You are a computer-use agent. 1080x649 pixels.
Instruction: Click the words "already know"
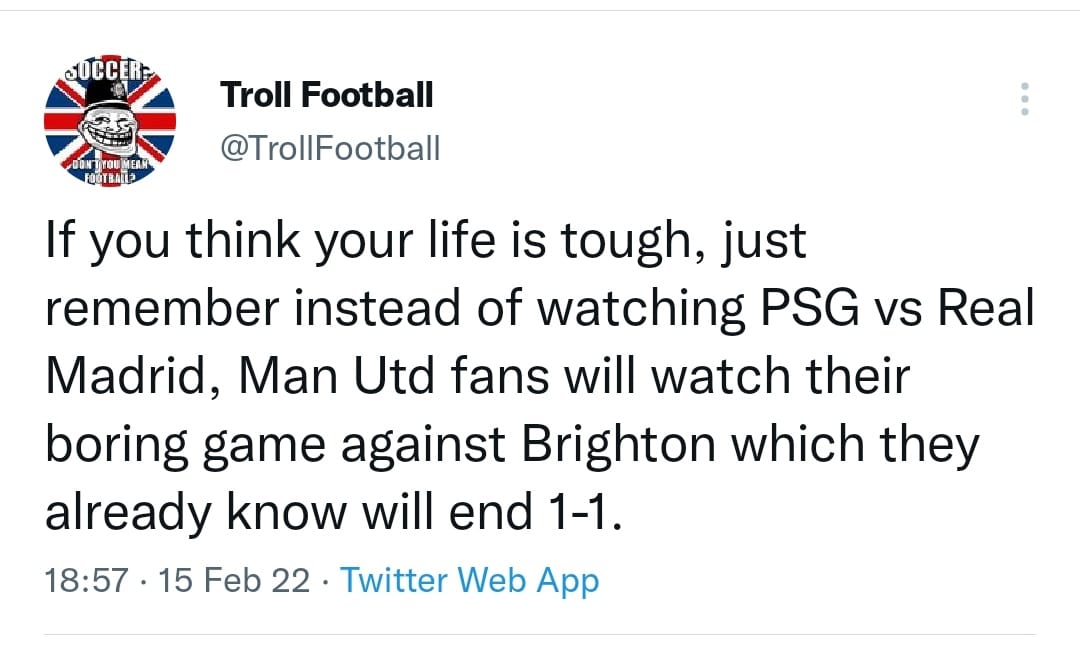click(x=196, y=513)
